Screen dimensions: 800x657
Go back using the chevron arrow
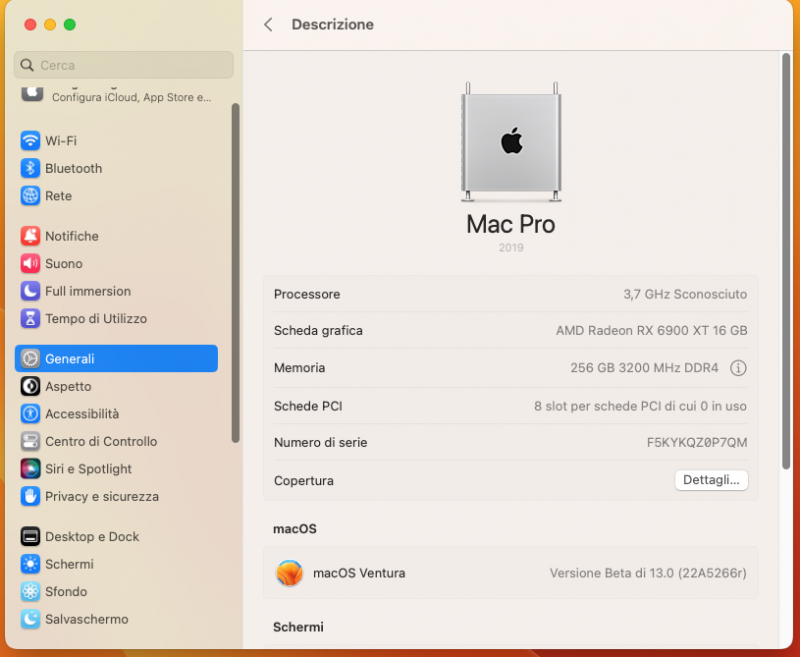[x=268, y=25]
